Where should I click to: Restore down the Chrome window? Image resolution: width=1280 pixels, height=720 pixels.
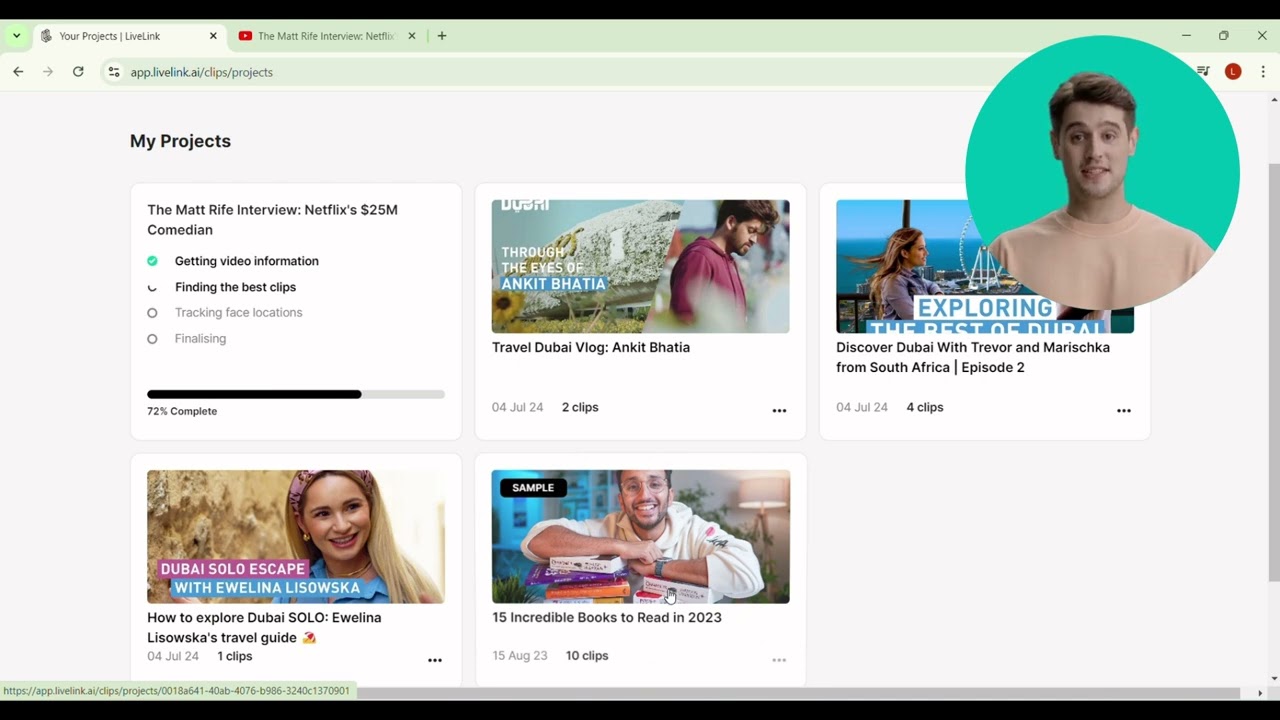click(x=1224, y=36)
